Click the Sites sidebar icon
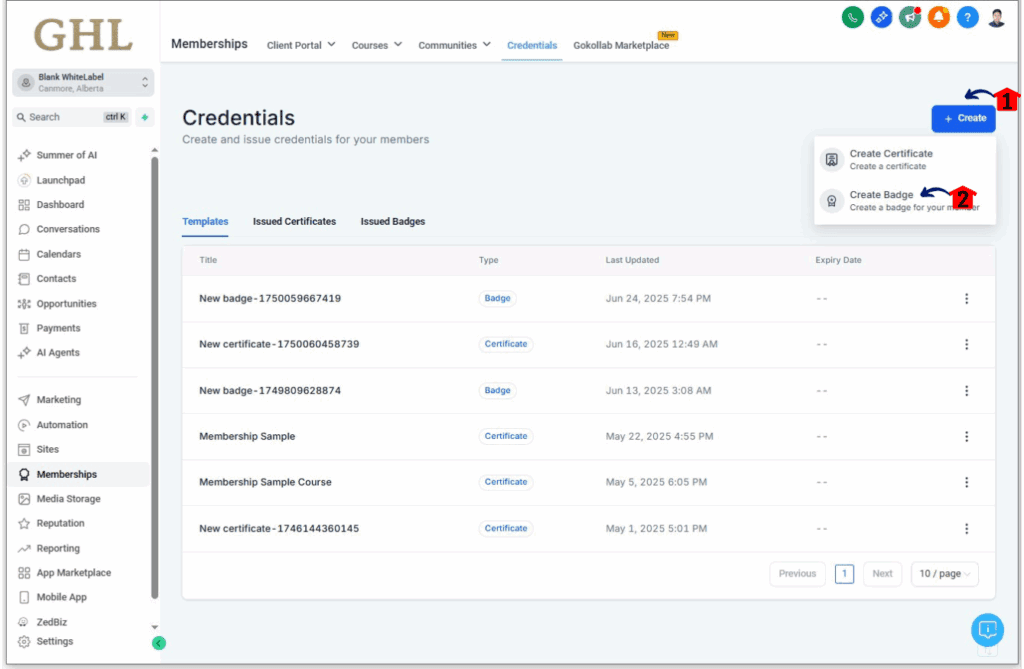Screen dimensions: 1024x669 click(x=24, y=449)
